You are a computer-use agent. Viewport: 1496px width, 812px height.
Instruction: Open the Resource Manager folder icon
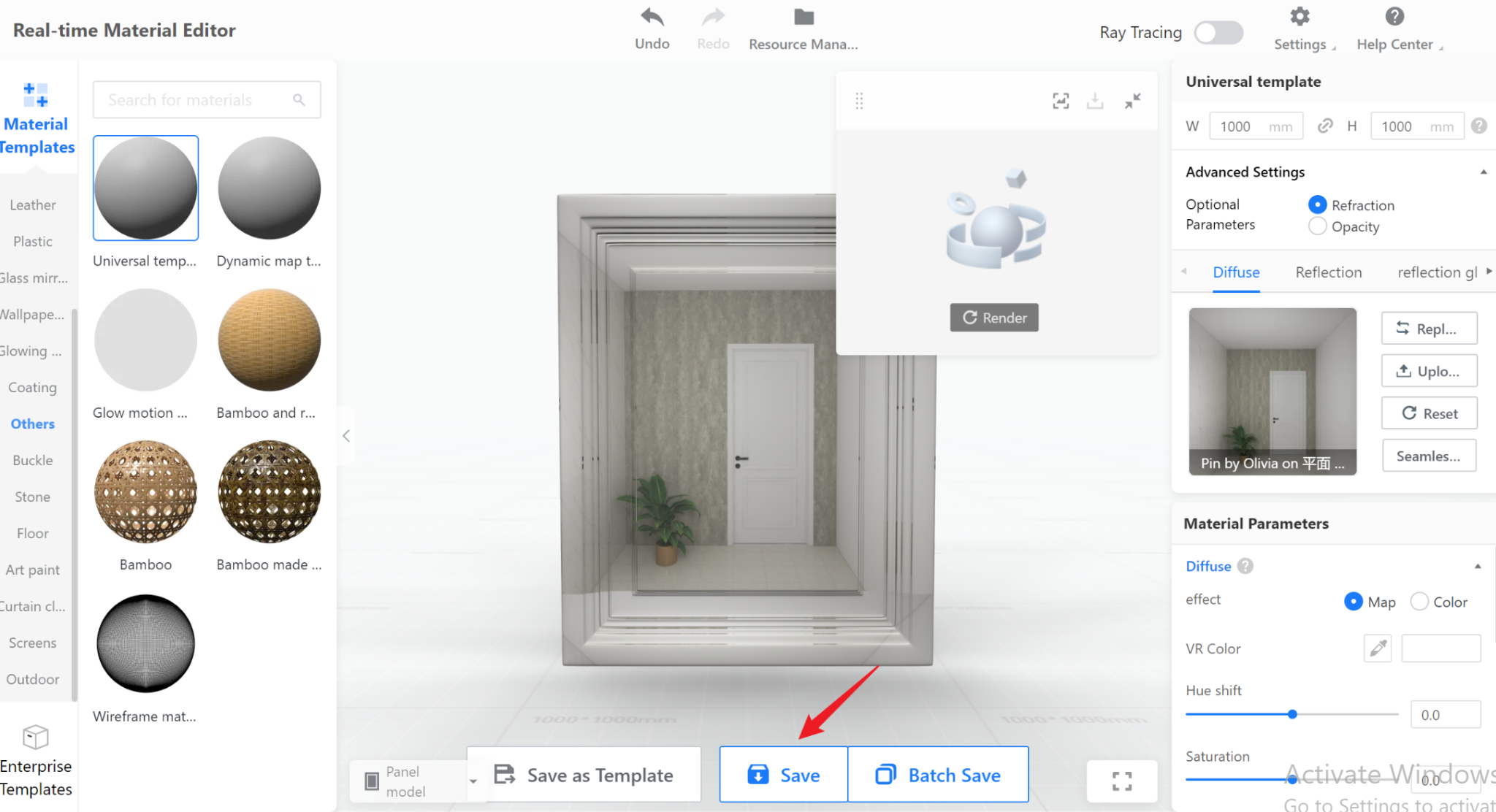point(804,18)
